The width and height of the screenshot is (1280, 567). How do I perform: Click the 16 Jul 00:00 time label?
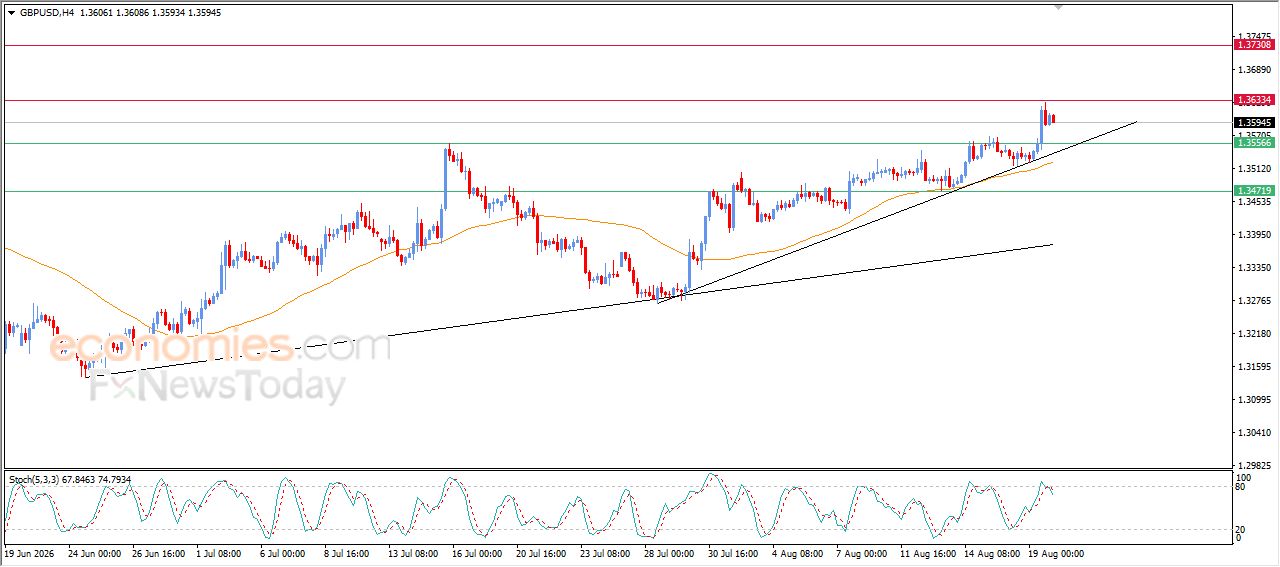click(478, 553)
